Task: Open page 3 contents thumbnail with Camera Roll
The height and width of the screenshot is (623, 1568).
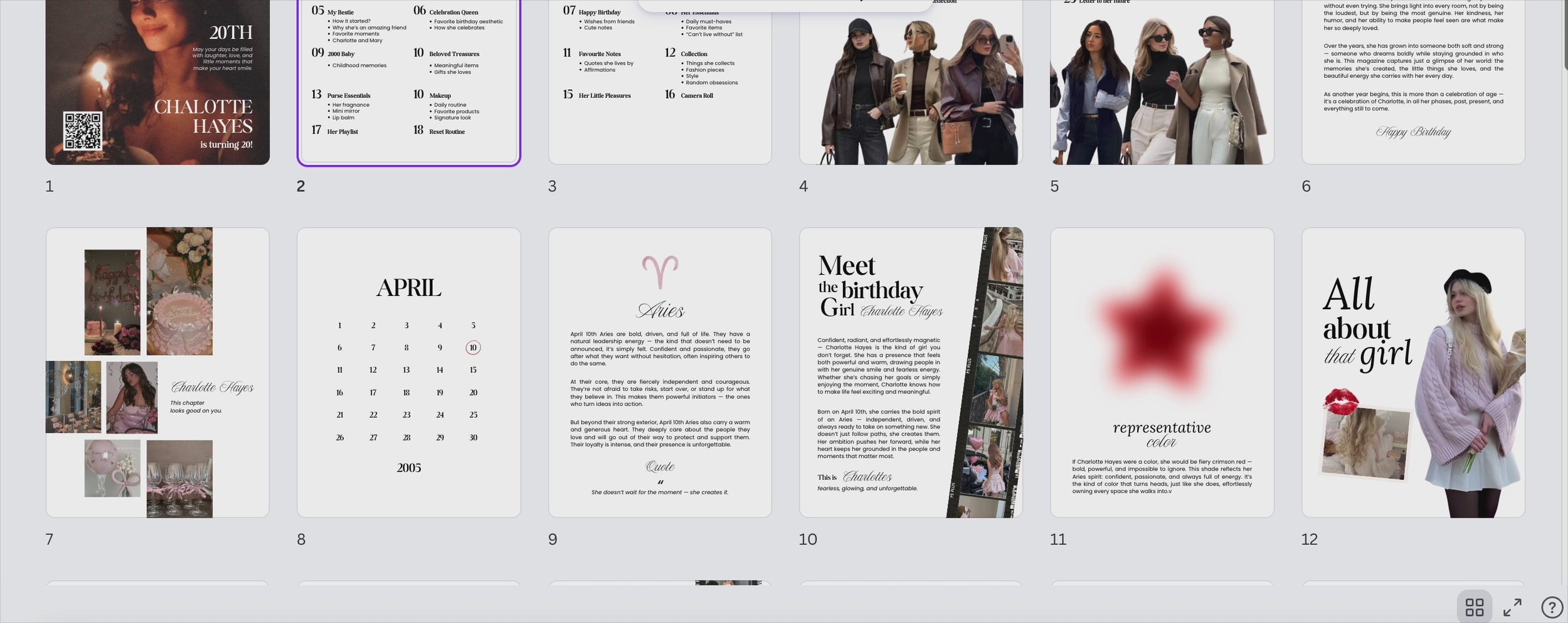Action: (x=660, y=82)
